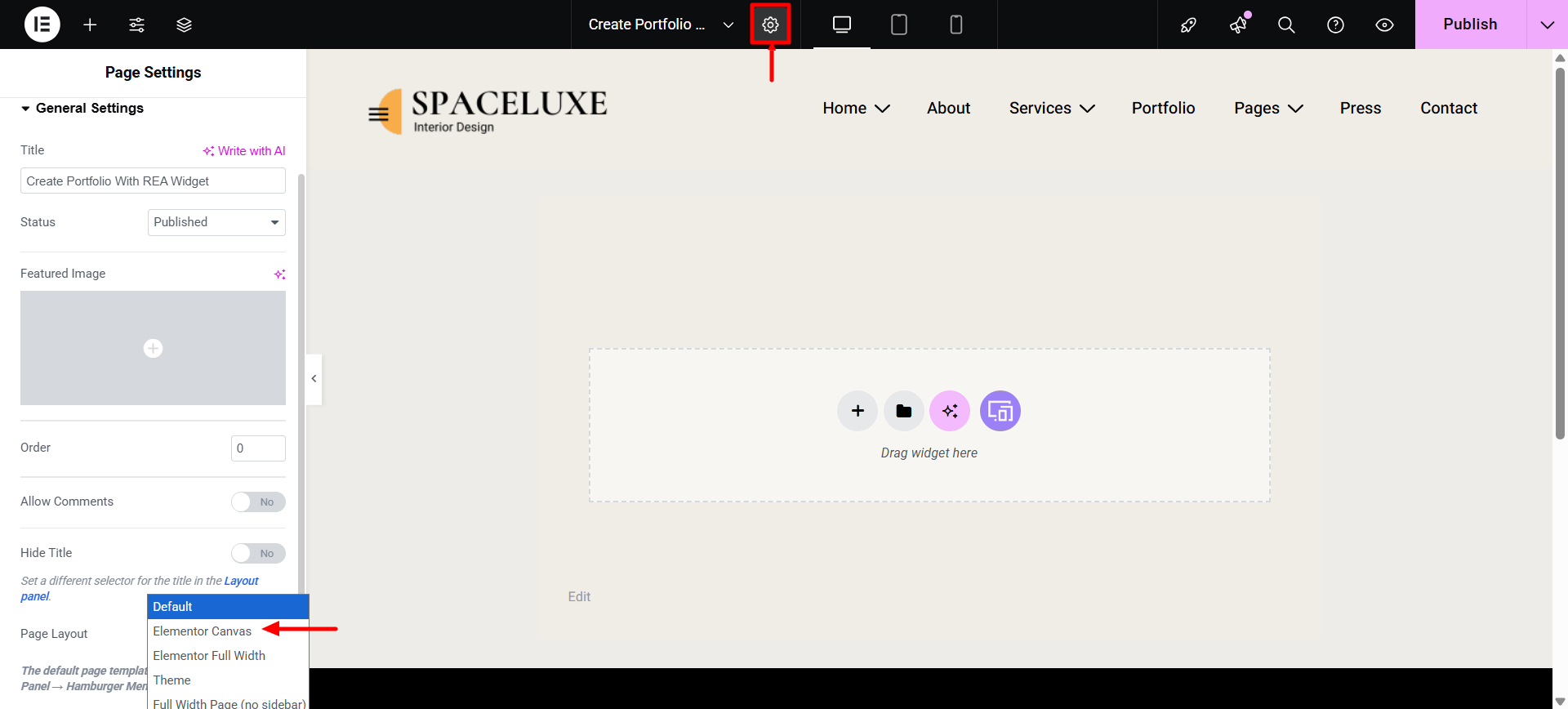Open About nav item
Screen dimensions: 1568x709
(x=948, y=109)
